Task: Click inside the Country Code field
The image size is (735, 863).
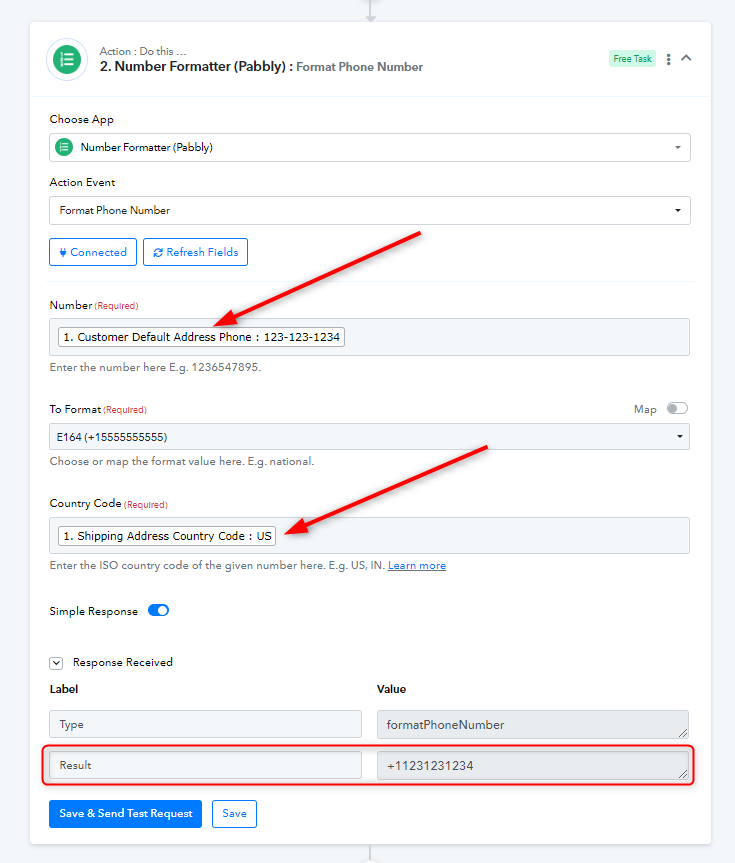Action: coord(481,536)
